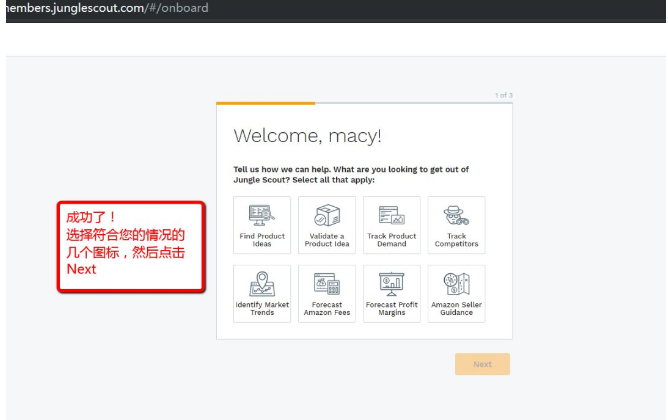This screenshot has width=668, height=420.
Task: Click the 'Tell us how we can help' prompt text
Action: [351, 175]
